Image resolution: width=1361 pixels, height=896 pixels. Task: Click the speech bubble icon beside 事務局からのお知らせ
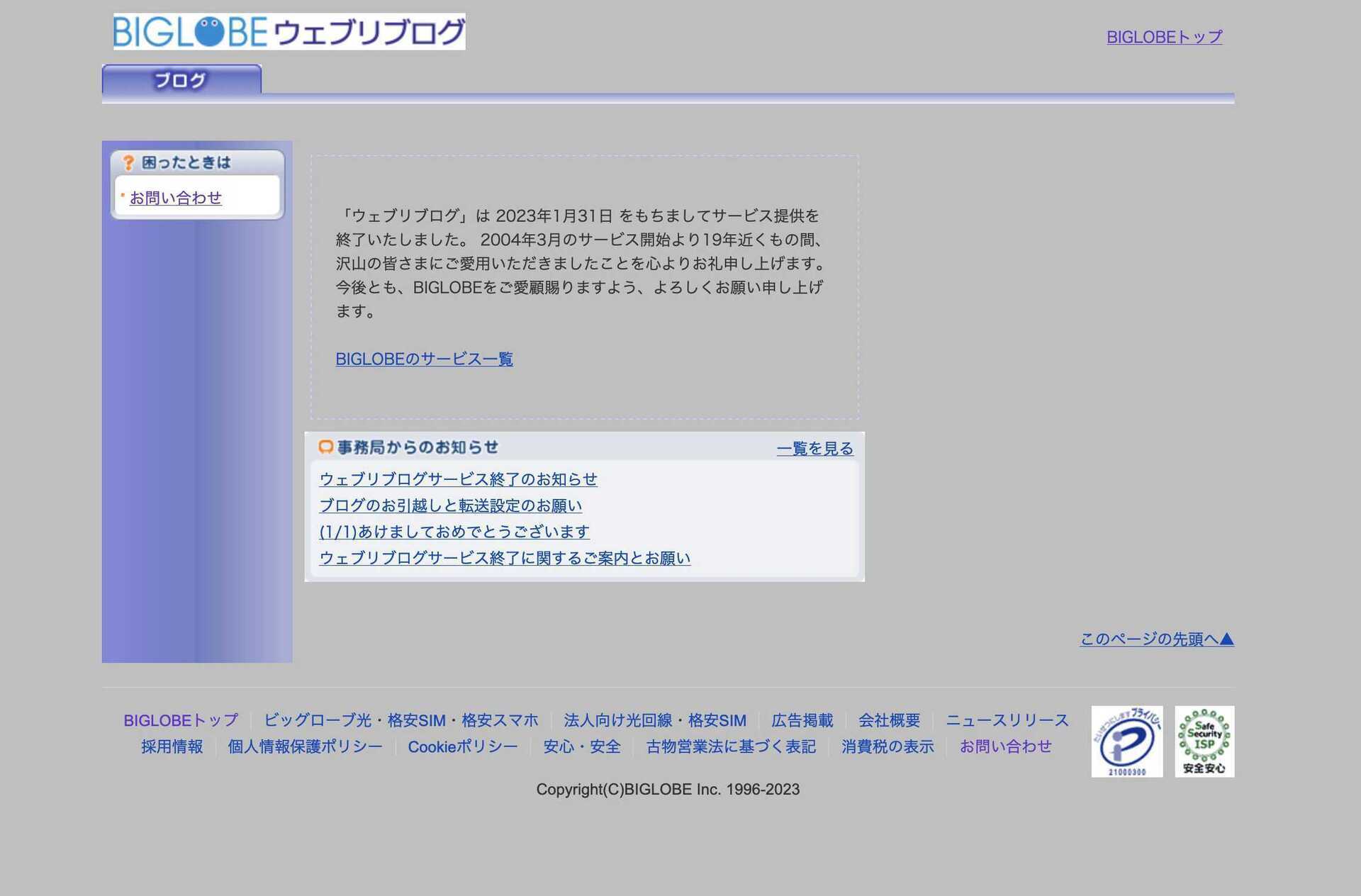[x=325, y=447]
